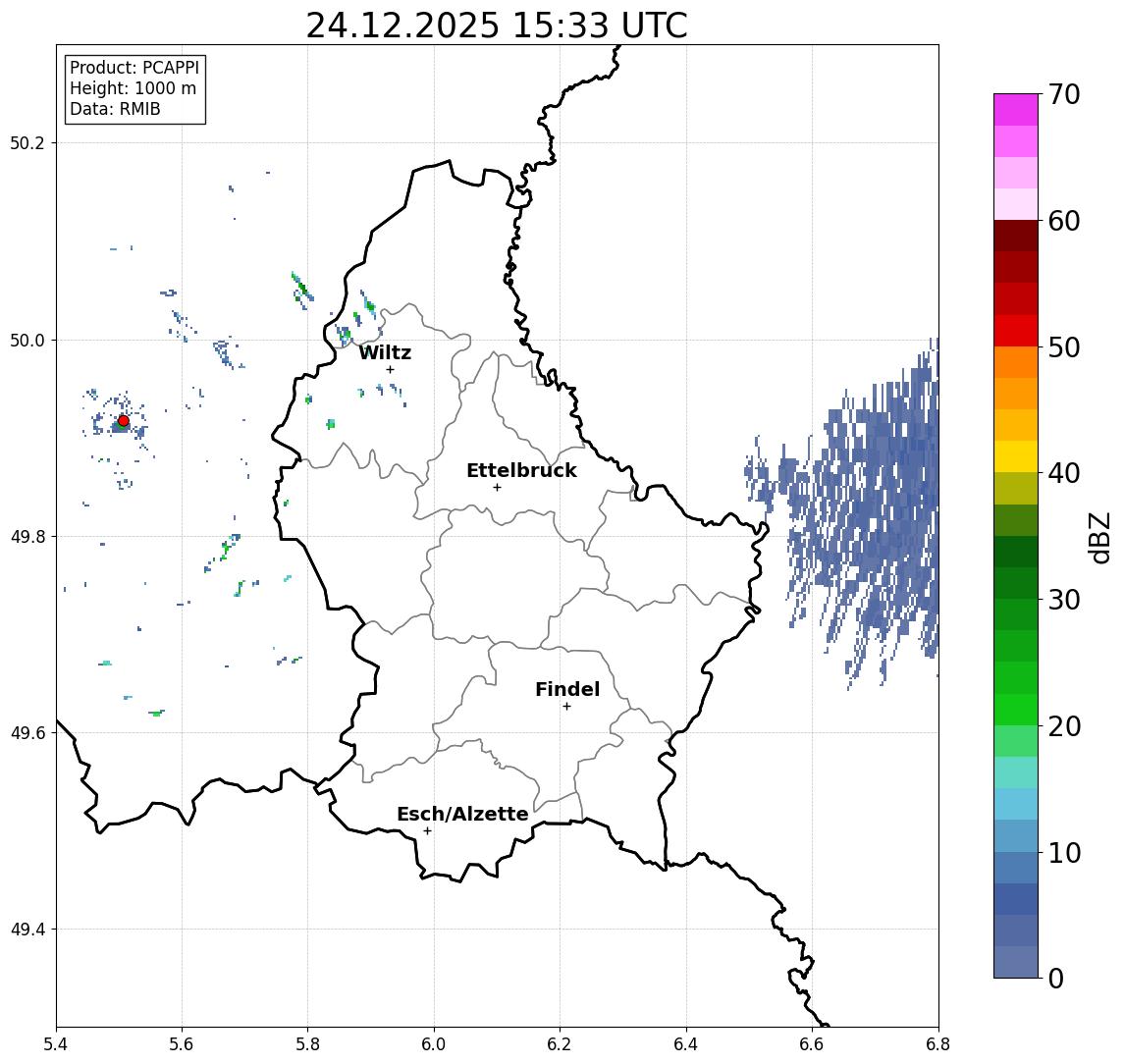Screen dimensions: 1124x1064
Task: Click the colorbar tick label 10
Action: pyautogui.click(x=1064, y=853)
